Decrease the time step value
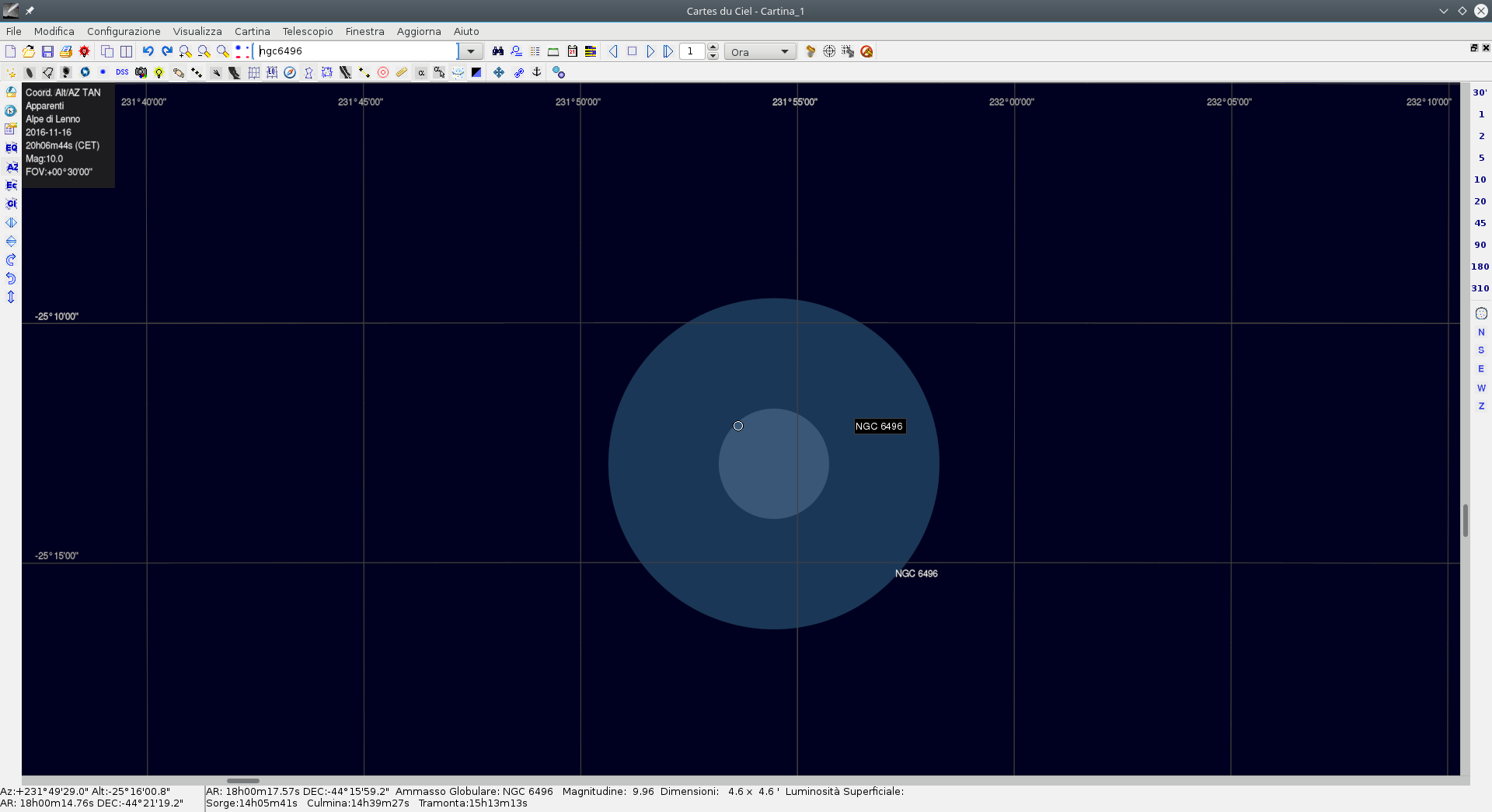The height and width of the screenshot is (812, 1492). [713, 56]
